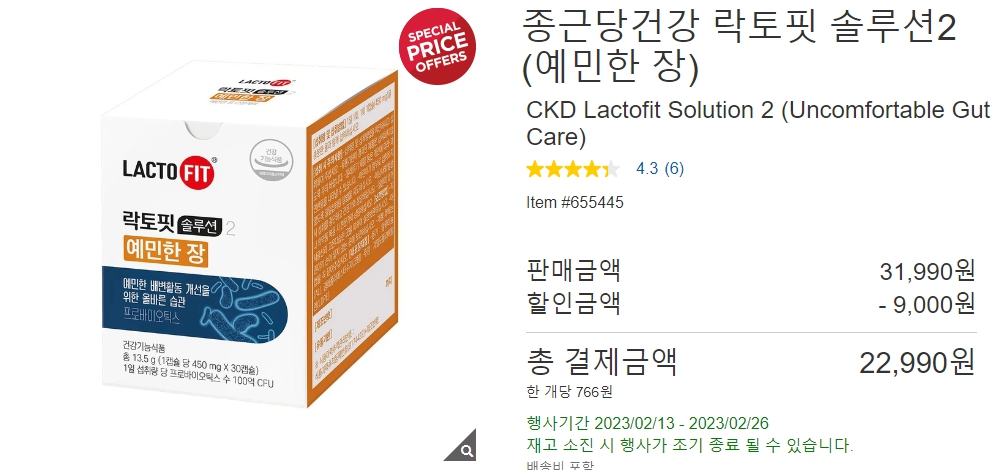Select the Item #655445 text

click(575, 203)
